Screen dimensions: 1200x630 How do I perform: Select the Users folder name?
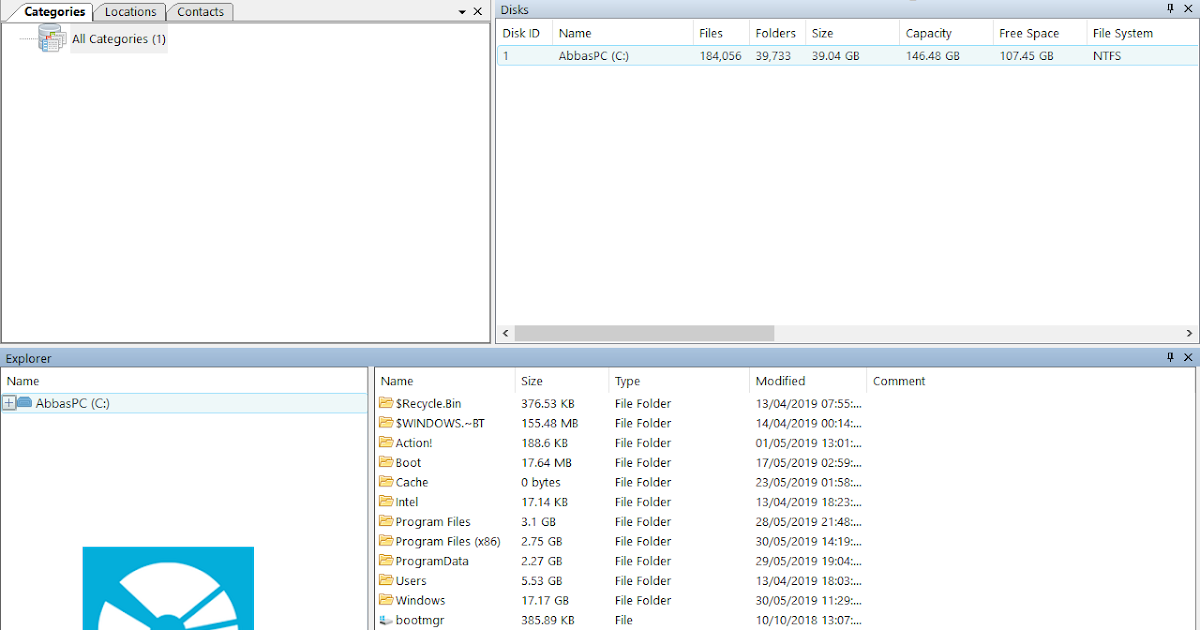tap(411, 581)
